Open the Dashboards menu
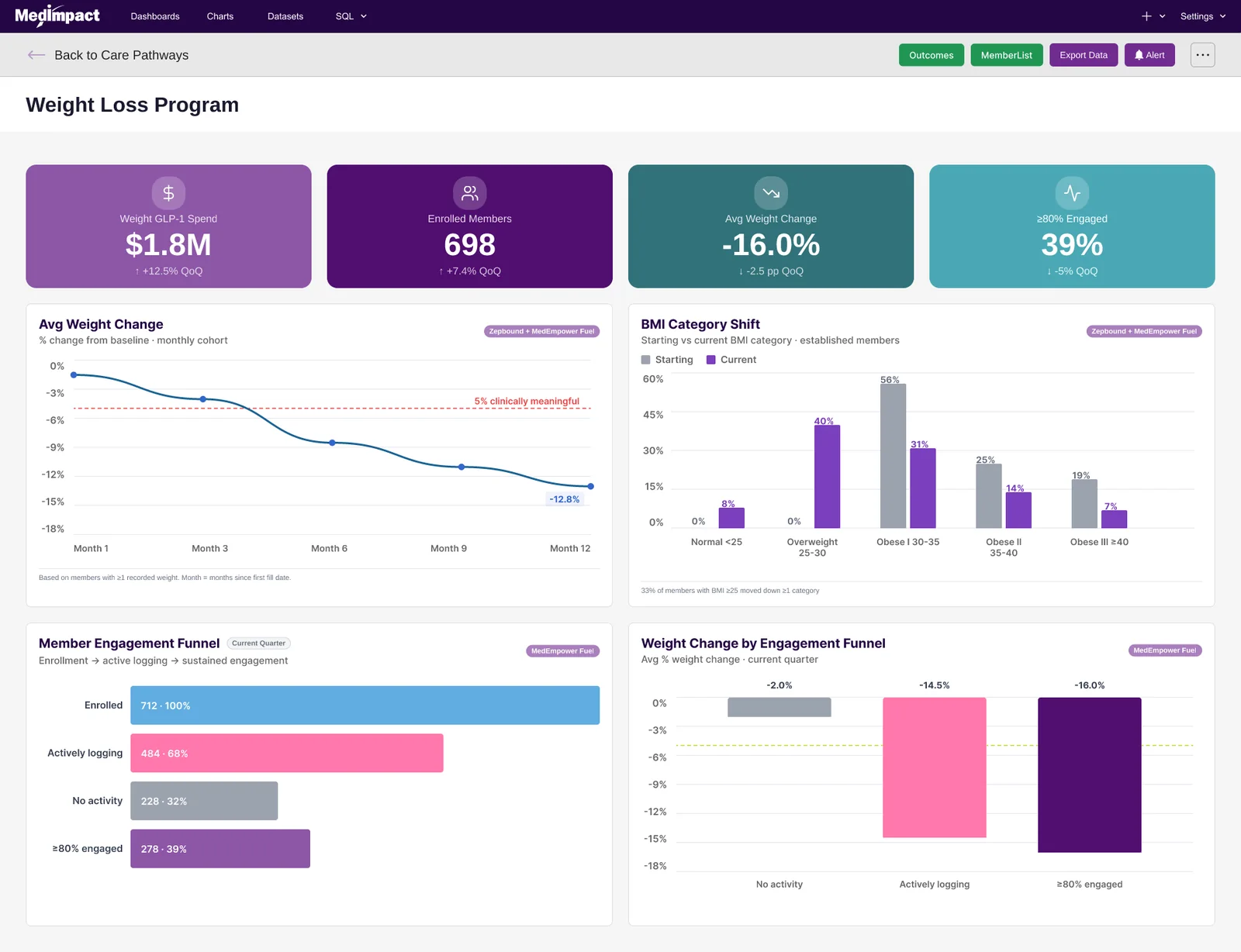 (x=155, y=16)
